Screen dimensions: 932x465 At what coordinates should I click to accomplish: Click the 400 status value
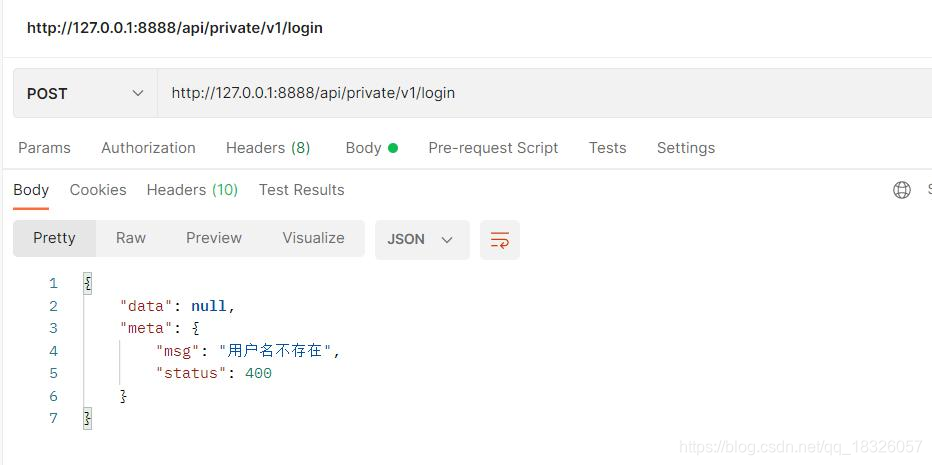tap(259, 373)
